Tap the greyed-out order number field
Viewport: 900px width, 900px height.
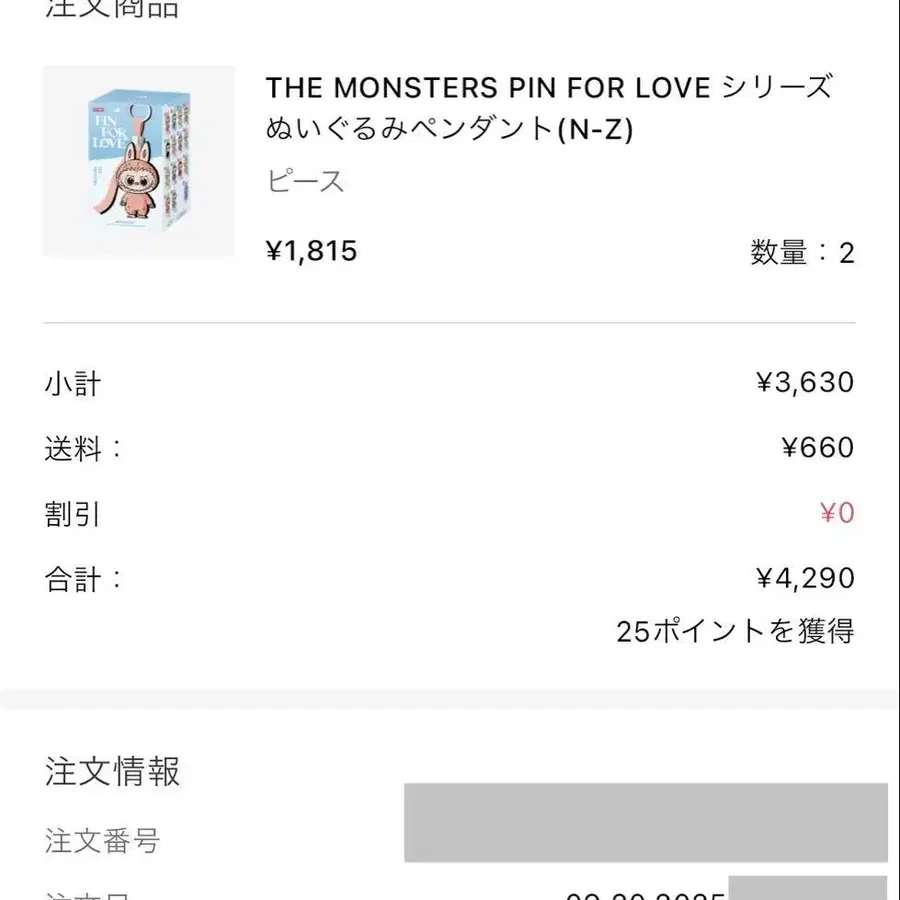click(646, 823)
